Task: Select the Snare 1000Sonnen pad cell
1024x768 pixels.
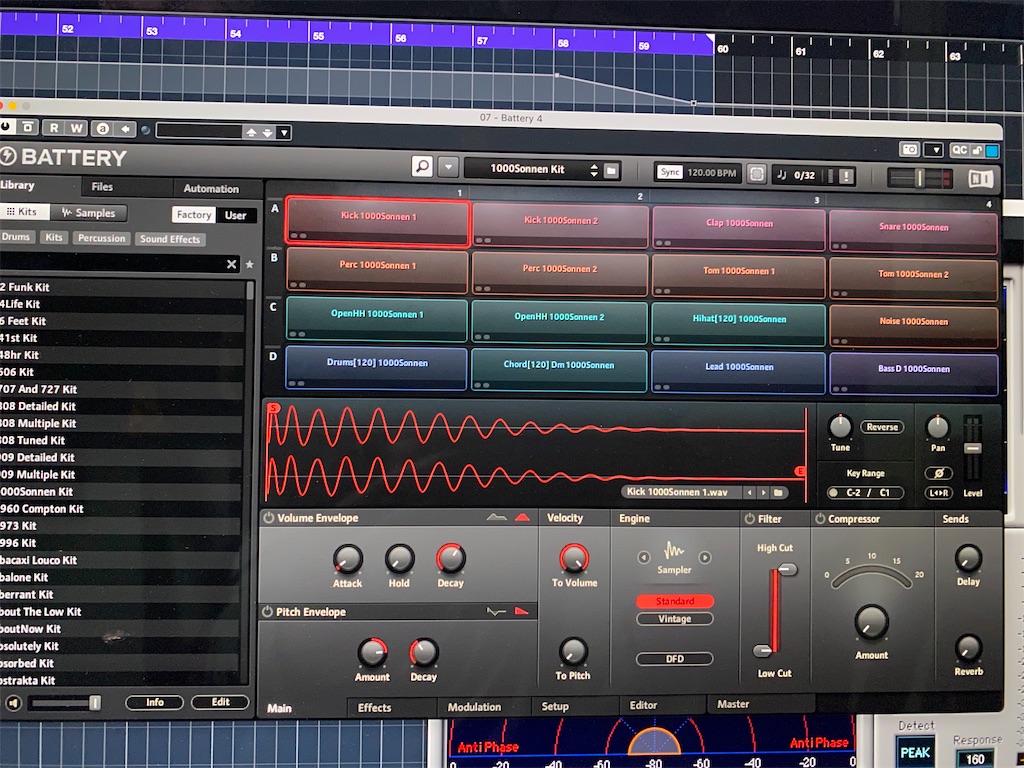Action: point(913,226)
